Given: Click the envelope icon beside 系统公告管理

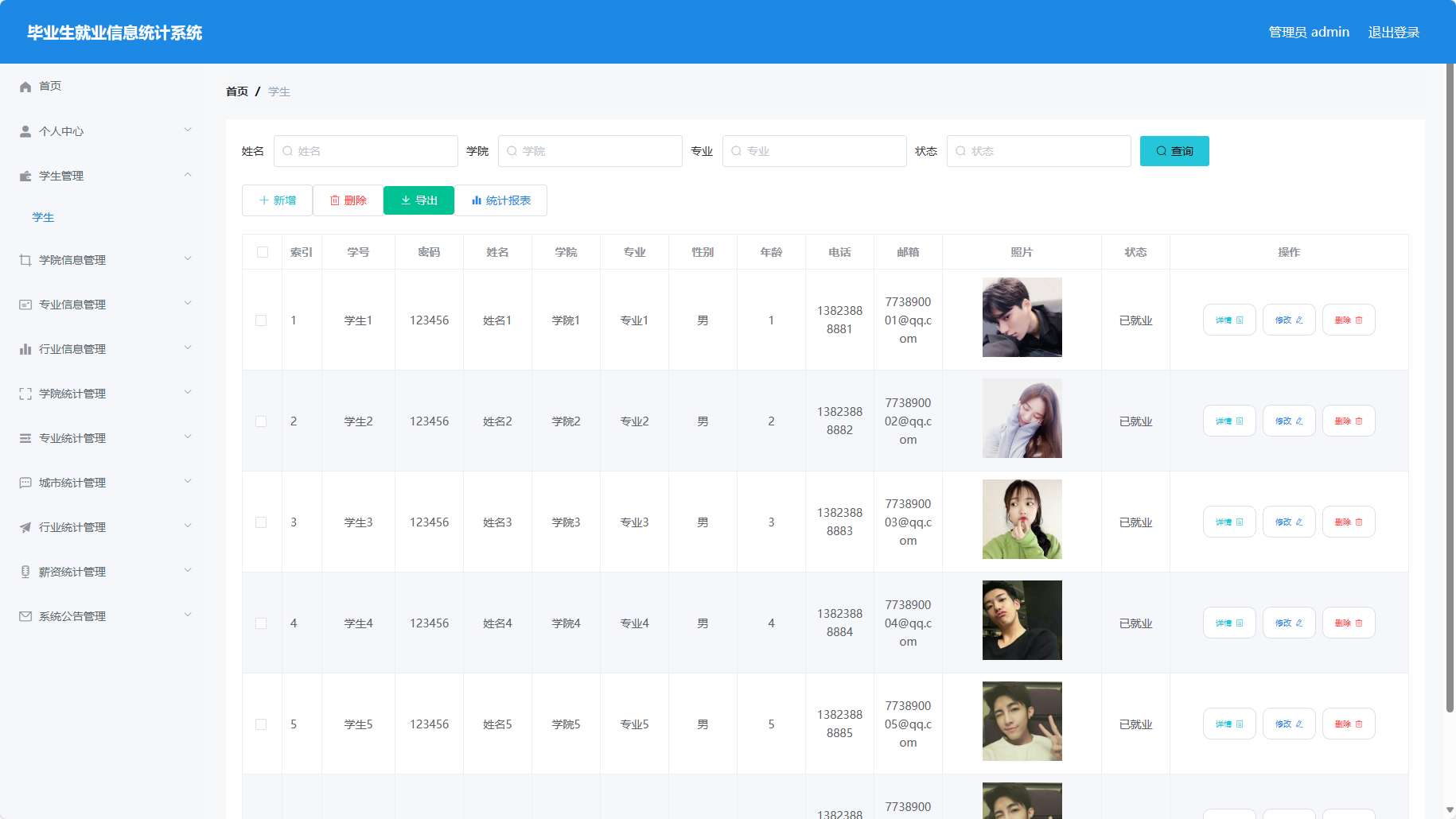Looking at the screenshot, I should 25,616.
